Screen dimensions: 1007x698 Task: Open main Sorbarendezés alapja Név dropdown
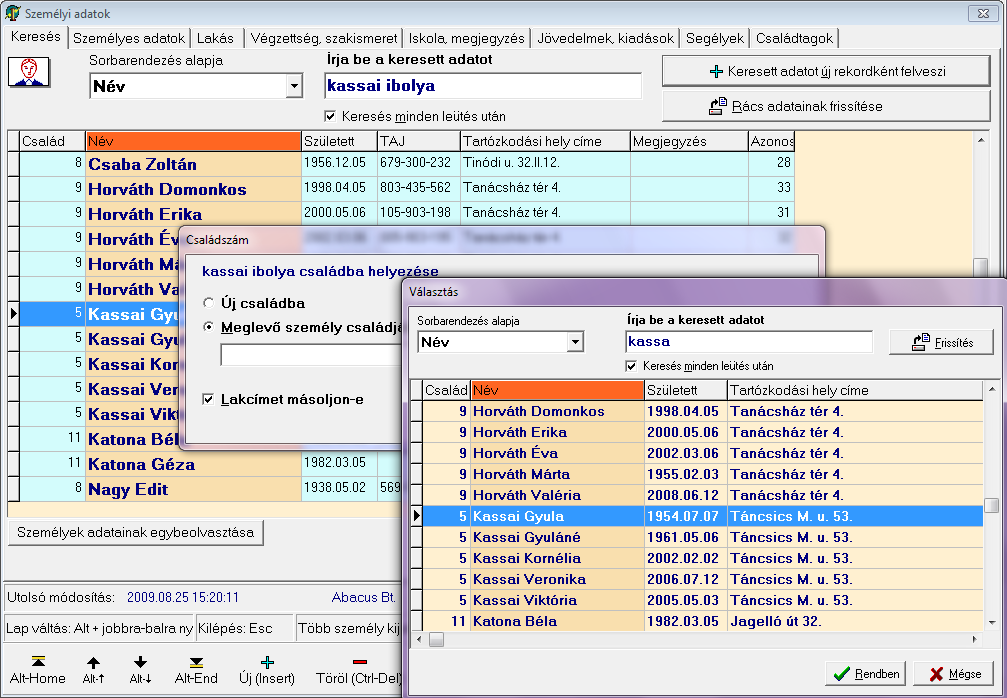pyautogui.click(x=294, y=86)
